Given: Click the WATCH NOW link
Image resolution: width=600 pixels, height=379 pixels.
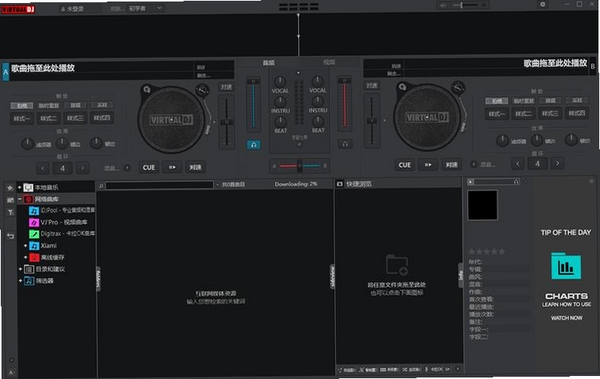Looking at the screenshot, I should (567, 318).
